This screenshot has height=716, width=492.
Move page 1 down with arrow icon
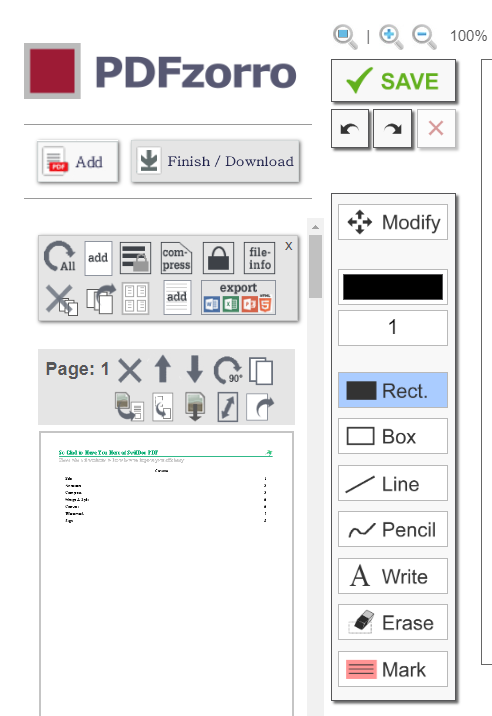tap(195, 369)
